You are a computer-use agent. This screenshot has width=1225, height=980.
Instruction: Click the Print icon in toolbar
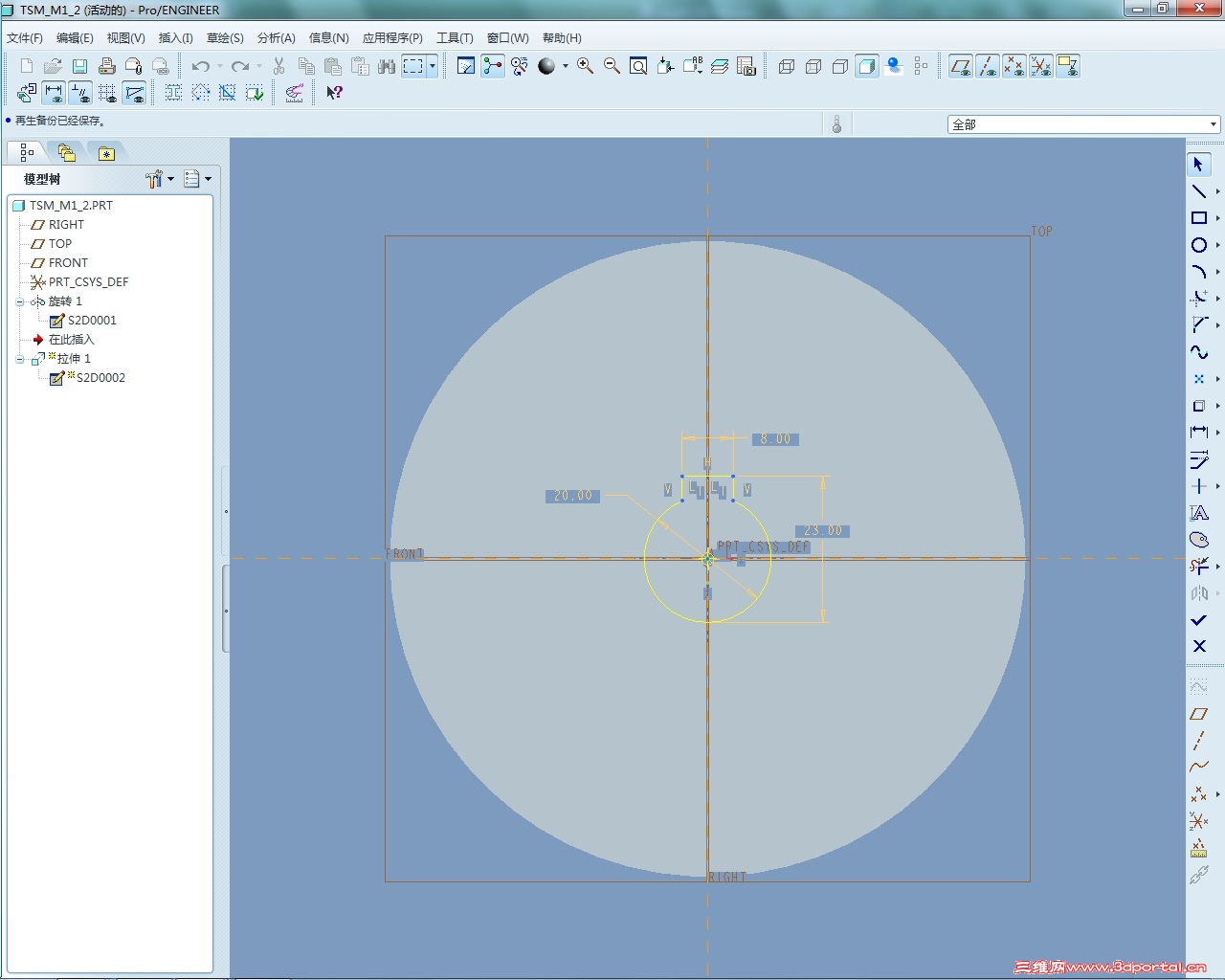[107, 66]
